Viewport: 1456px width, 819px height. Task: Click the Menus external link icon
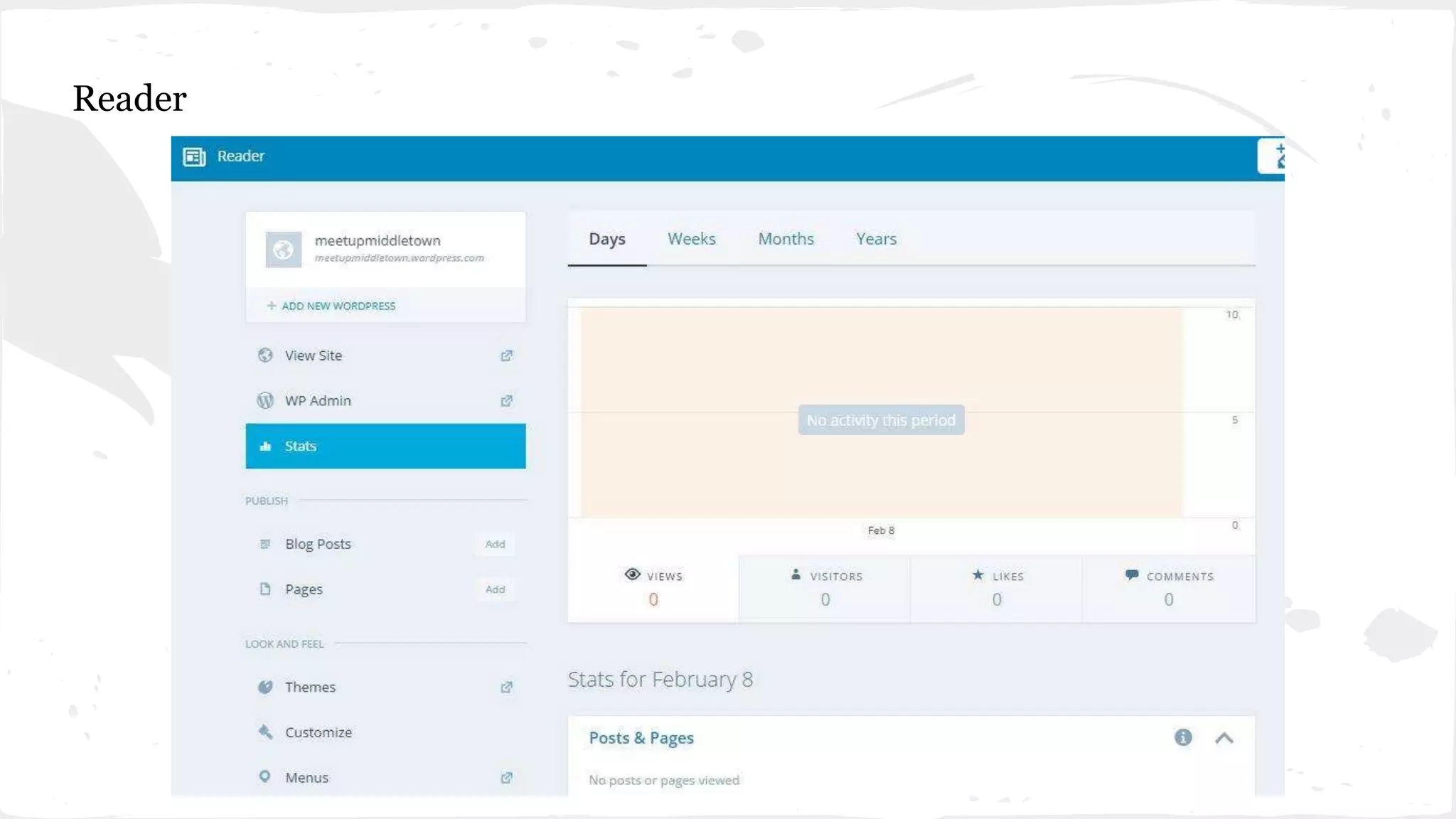(x=506, y=778)
